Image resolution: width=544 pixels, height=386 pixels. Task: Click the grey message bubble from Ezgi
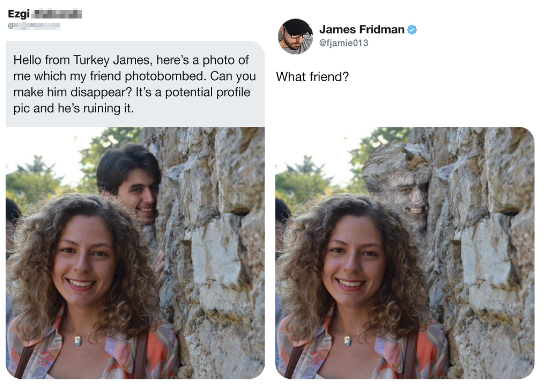[x=135, y=84]
